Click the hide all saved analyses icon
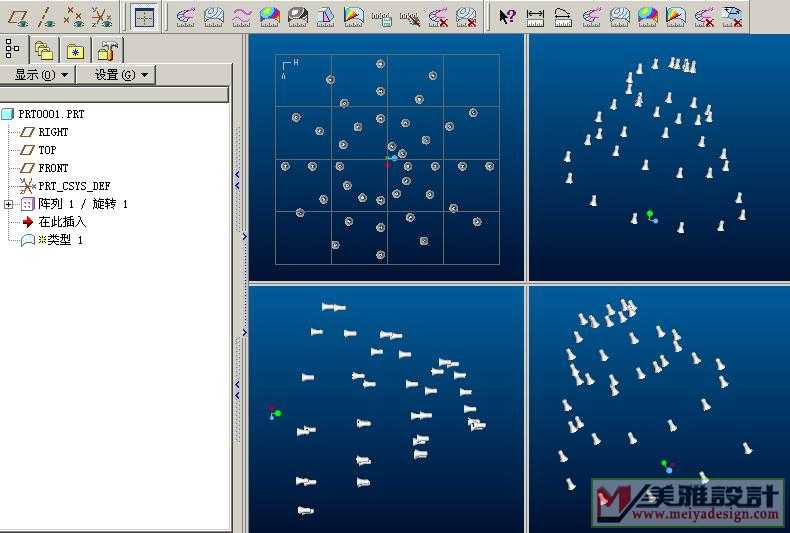790x533 pixels. [410, 18]
